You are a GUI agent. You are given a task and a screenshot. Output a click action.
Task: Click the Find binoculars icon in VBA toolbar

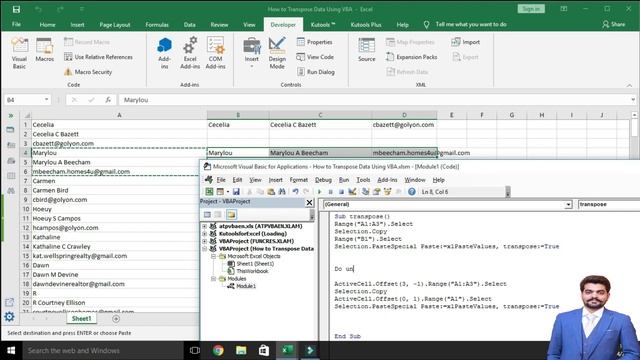coord(282,191)
